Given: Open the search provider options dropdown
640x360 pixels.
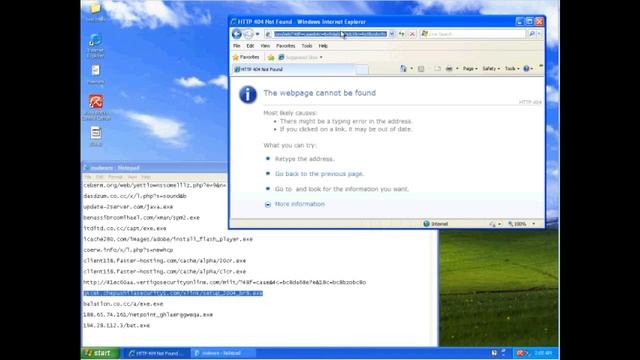Looking at the screenshot, I should pyautogui.click(x=539, y=34).
